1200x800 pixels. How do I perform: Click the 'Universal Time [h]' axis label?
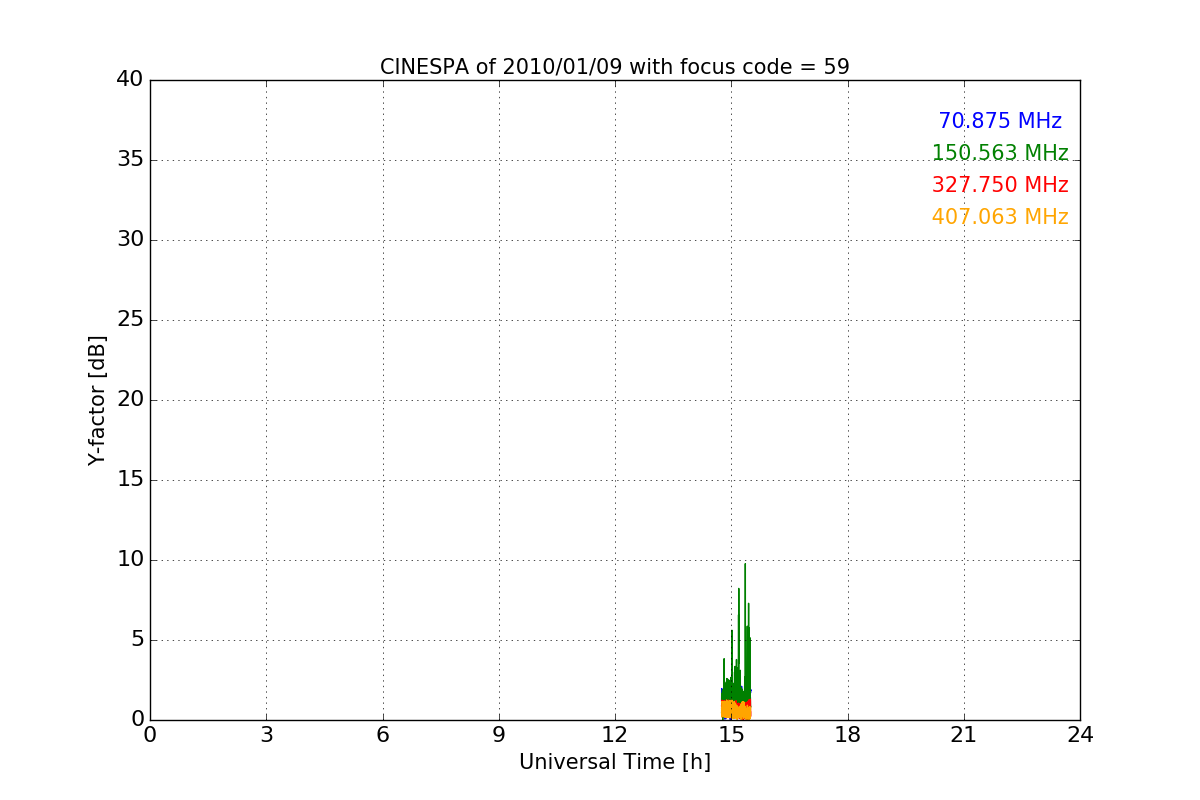point(615,762)
